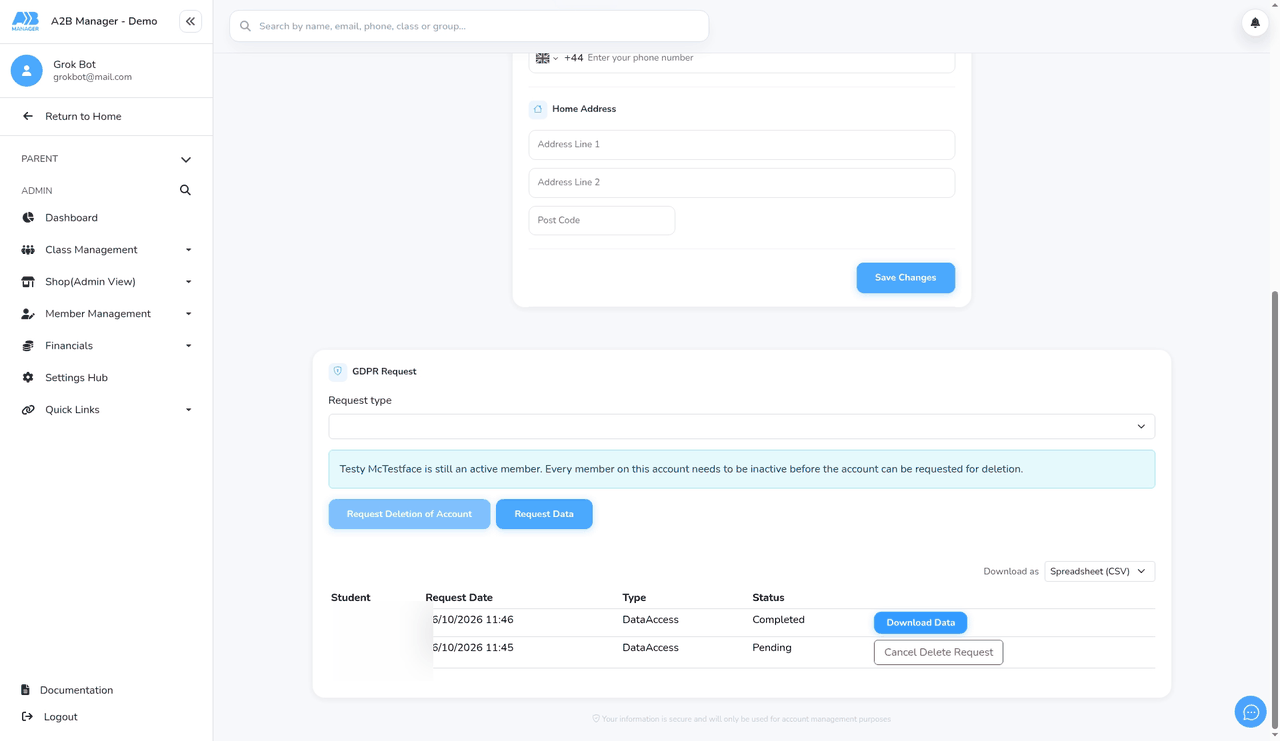Open the notifications bell

point(1255,22)
